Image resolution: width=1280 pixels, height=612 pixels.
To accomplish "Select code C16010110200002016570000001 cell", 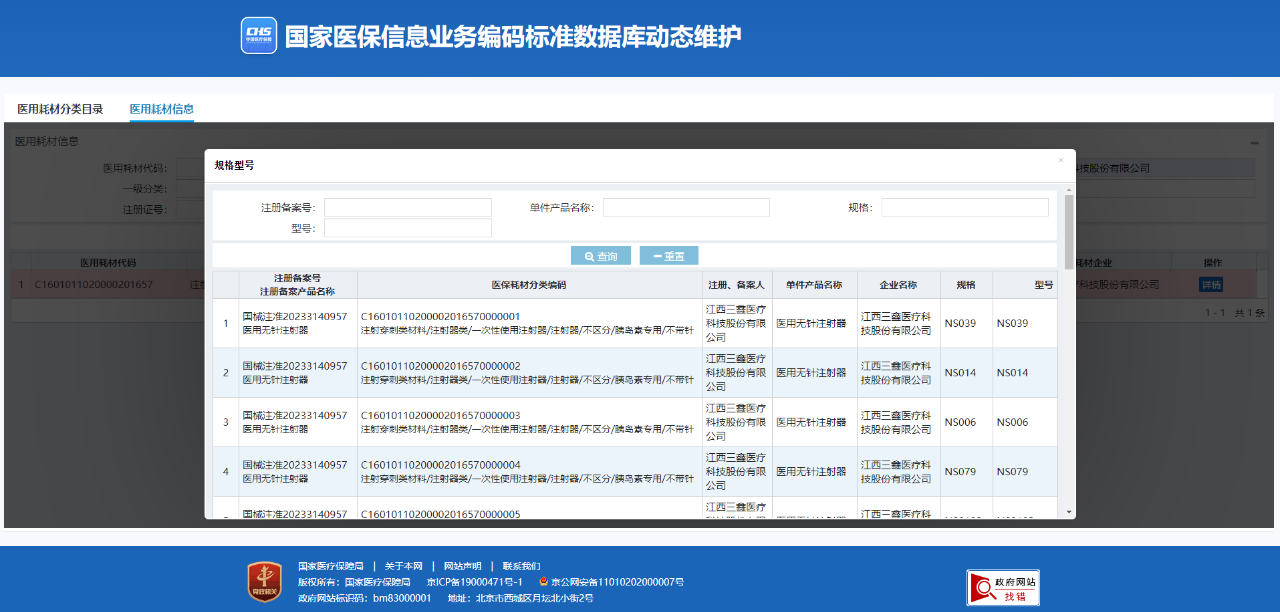I will (x=440, y=316).
